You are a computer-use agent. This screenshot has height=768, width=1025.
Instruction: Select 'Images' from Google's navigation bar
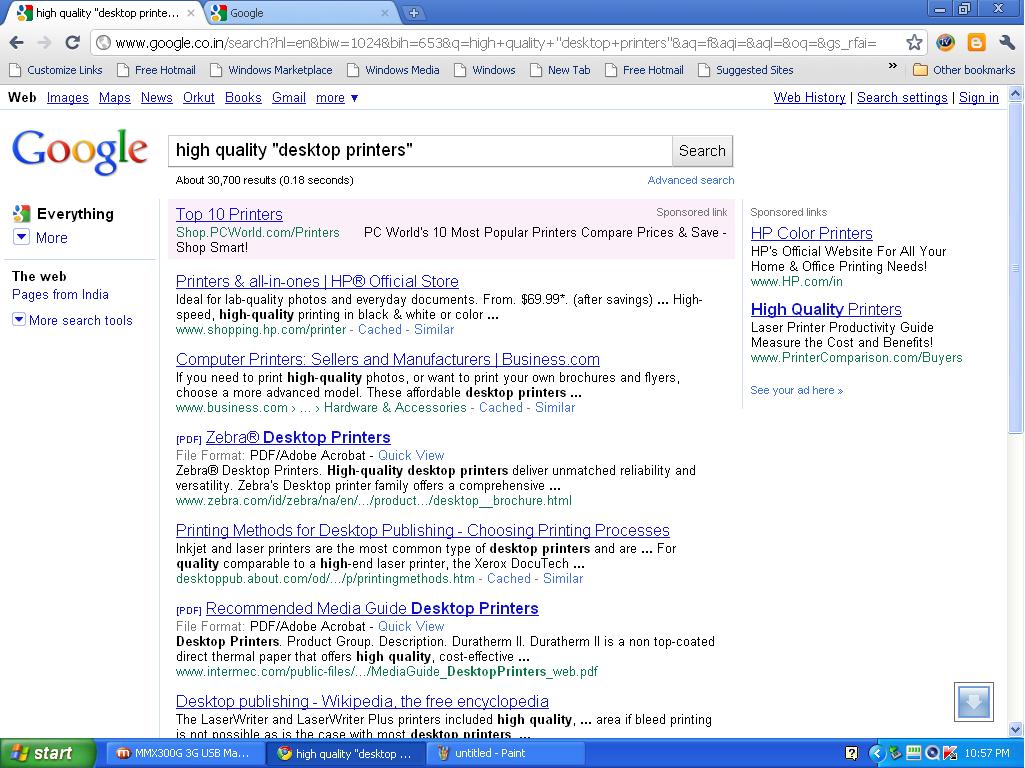(68, 97)
